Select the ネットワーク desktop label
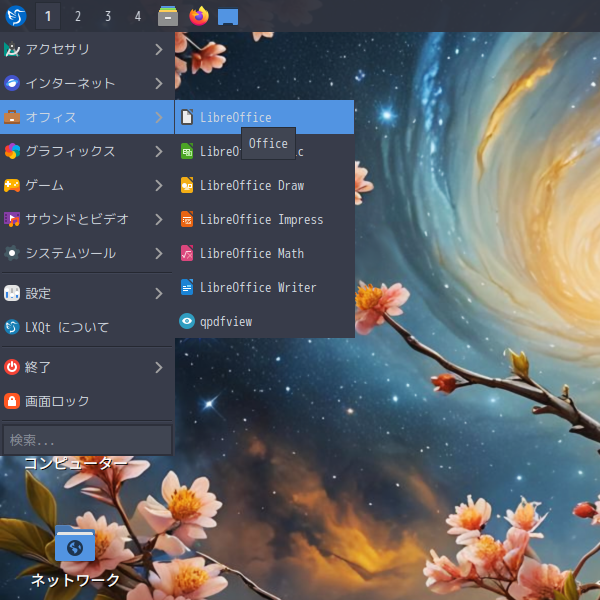600x600 pixels. [75, 580]
